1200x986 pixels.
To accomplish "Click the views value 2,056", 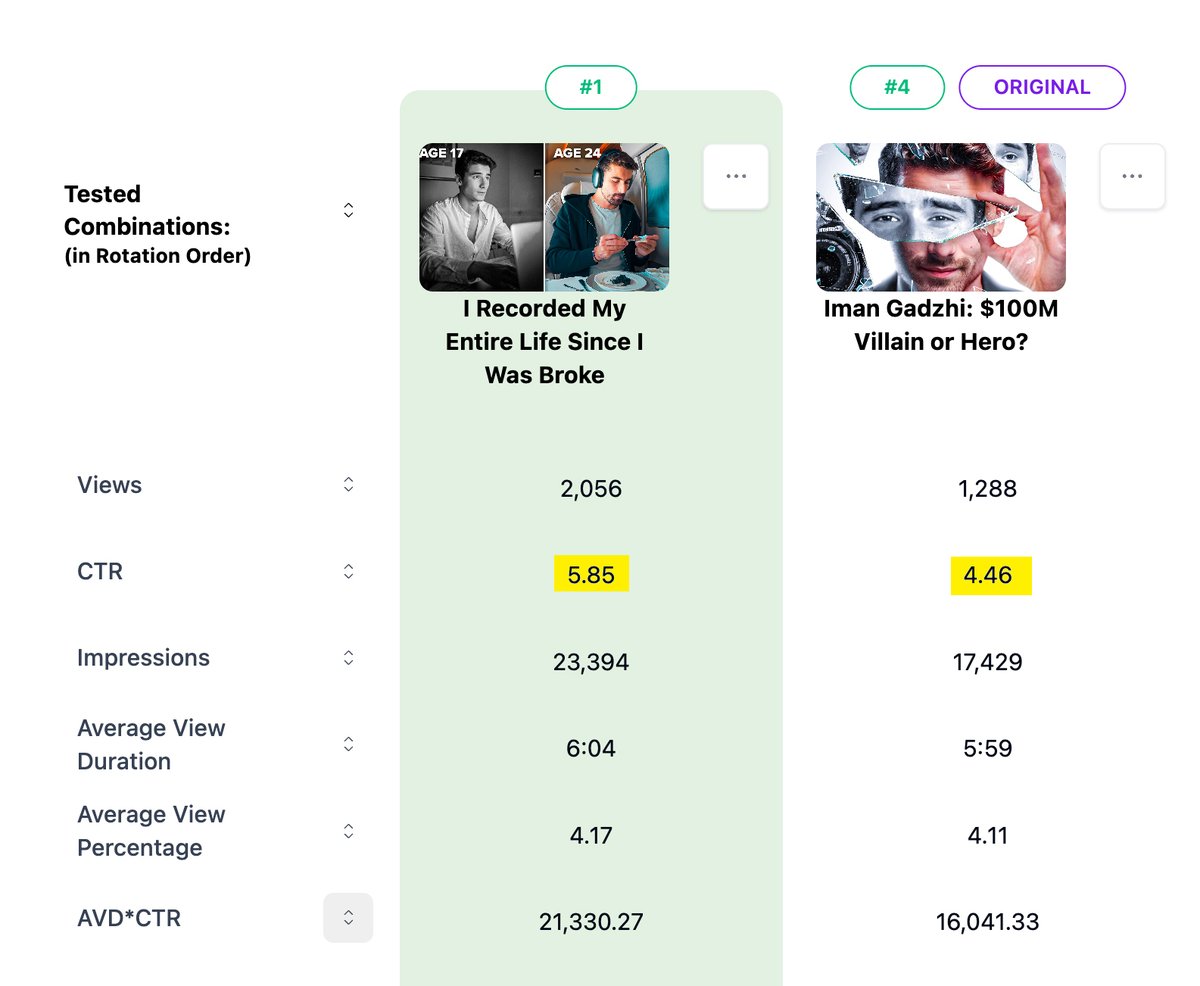I will pyautogui.click(x=591, y=489).
